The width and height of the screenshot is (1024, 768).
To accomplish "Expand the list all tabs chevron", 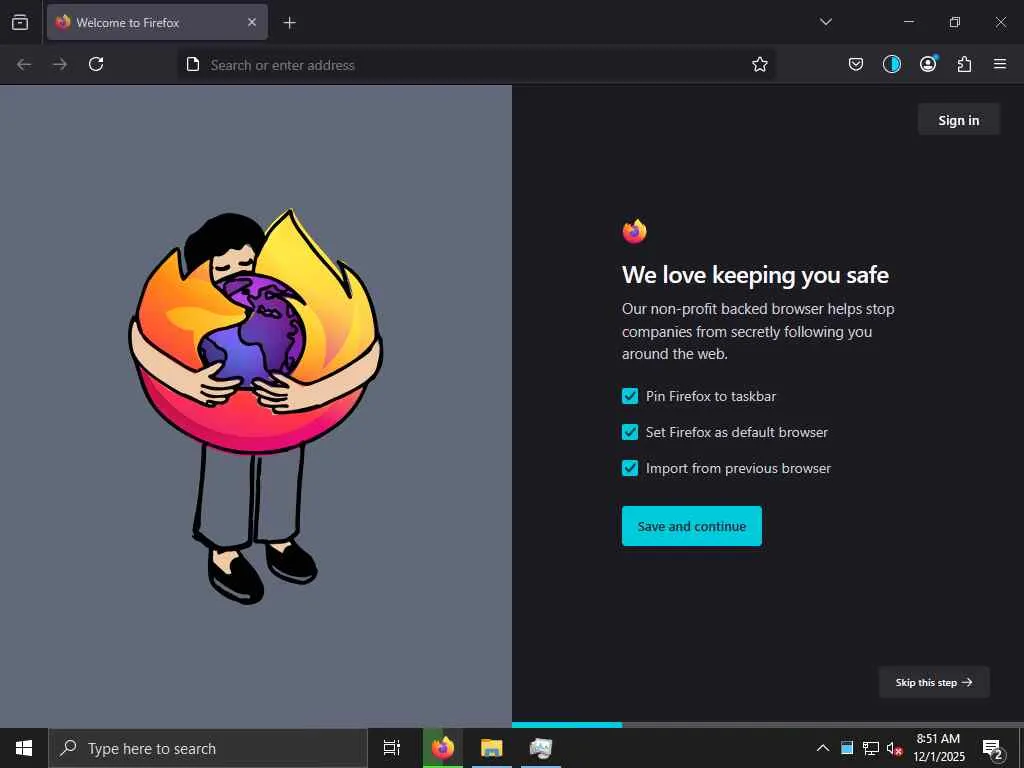I will 825,22.
